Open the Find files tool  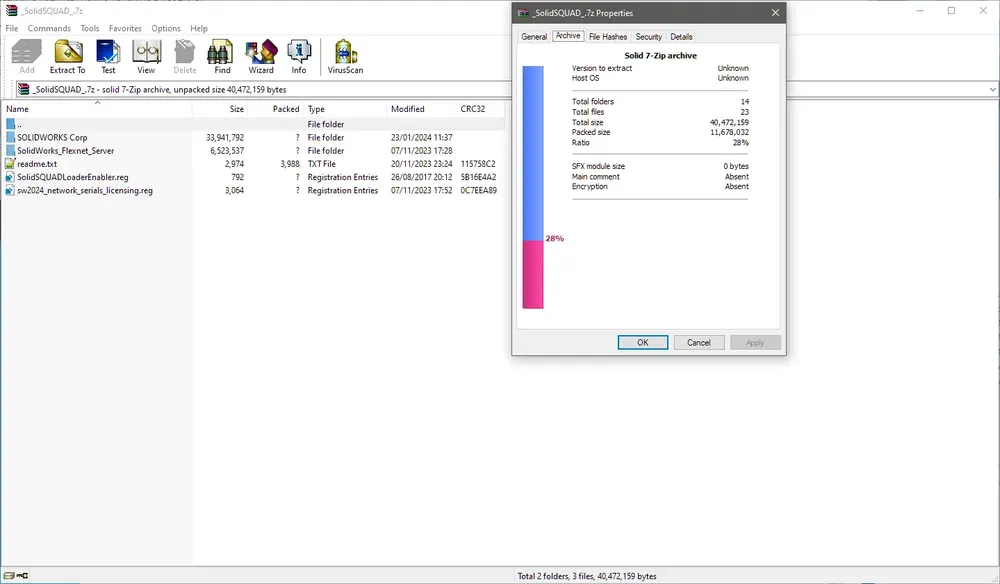(222, 57)
